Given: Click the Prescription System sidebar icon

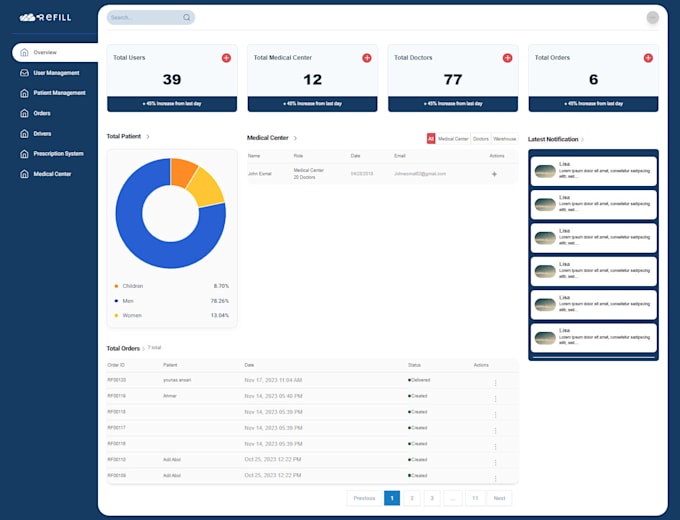Looking at the screenshot, I should tap(24, 154).
